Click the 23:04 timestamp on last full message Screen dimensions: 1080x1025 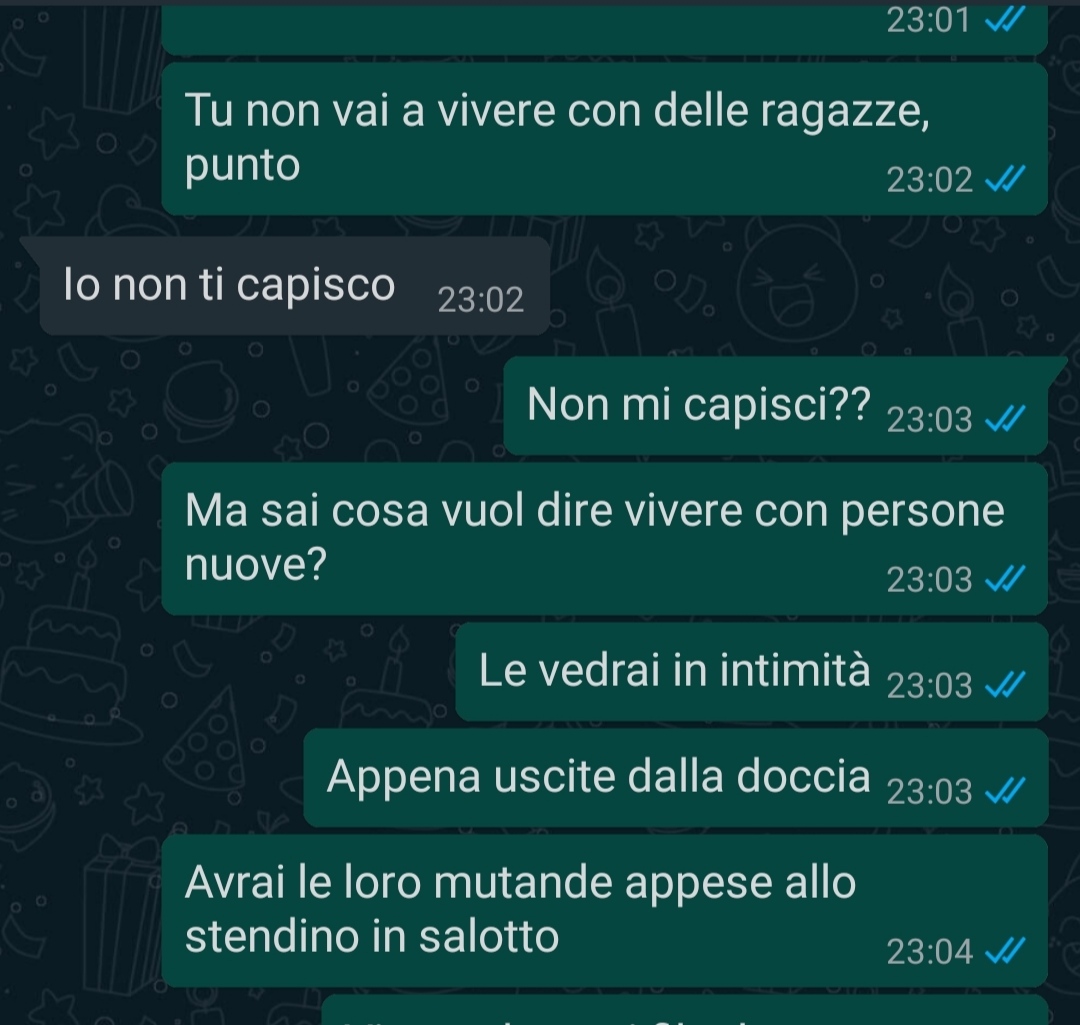point(929,952)
